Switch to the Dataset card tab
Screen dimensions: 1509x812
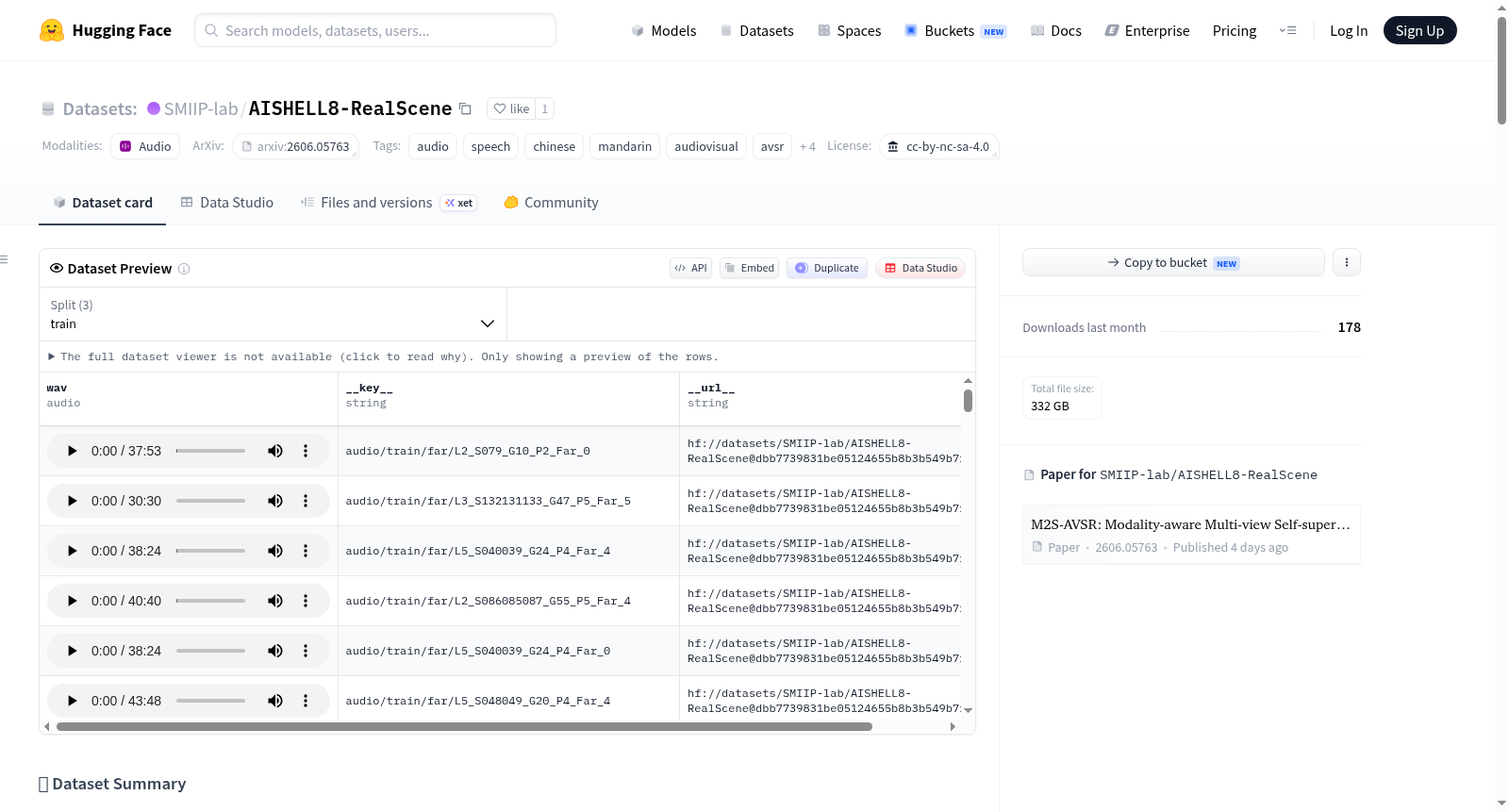(x=103, y=203)
